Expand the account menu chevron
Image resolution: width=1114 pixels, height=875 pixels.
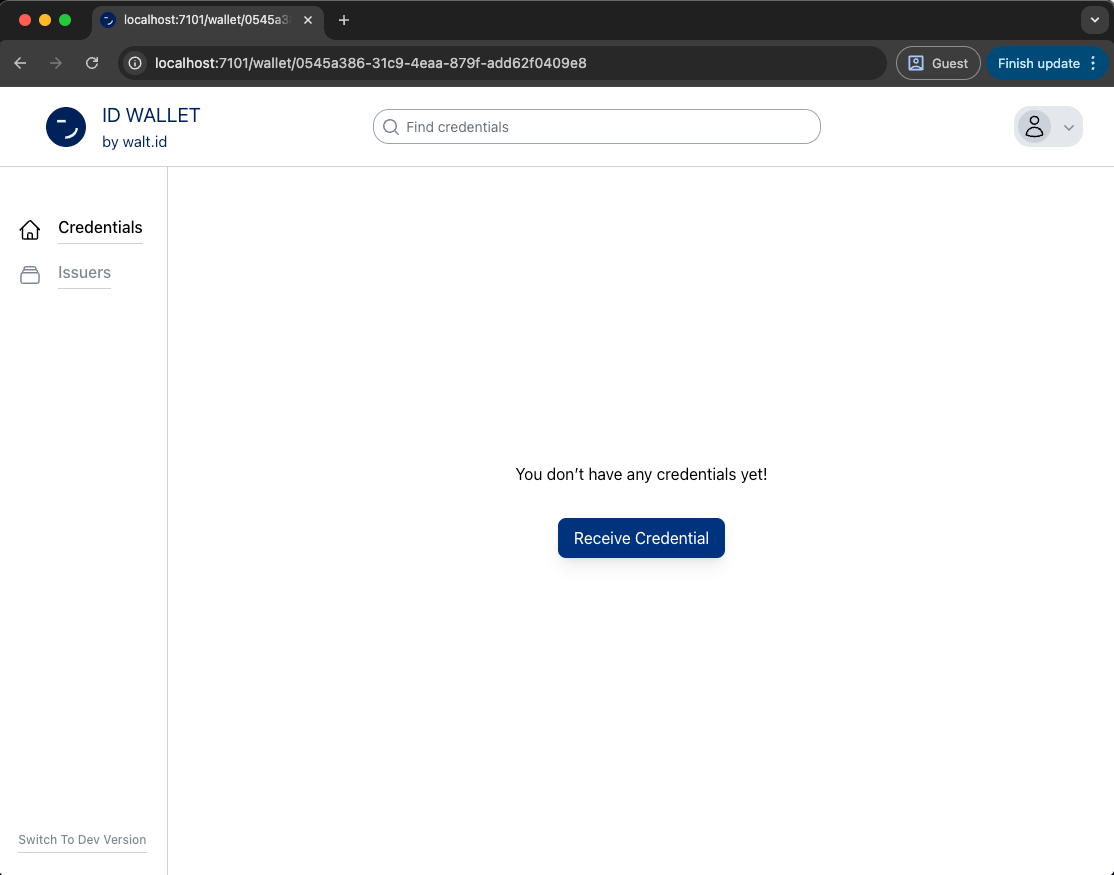pyautogui.click(x=1069, y=128)
